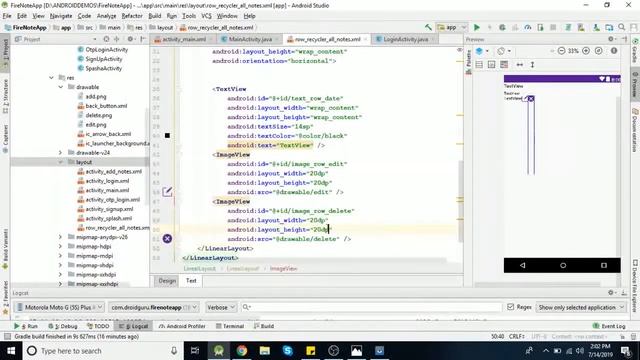Click the Sync Project with Gradle icon

(x=568, y=27)
